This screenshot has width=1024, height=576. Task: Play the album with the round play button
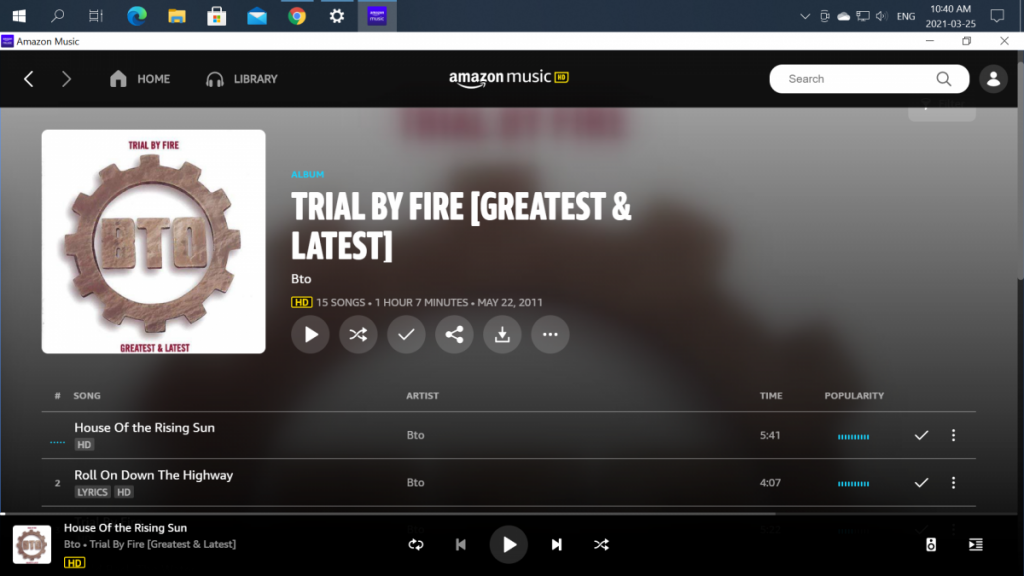coord(310,334)
